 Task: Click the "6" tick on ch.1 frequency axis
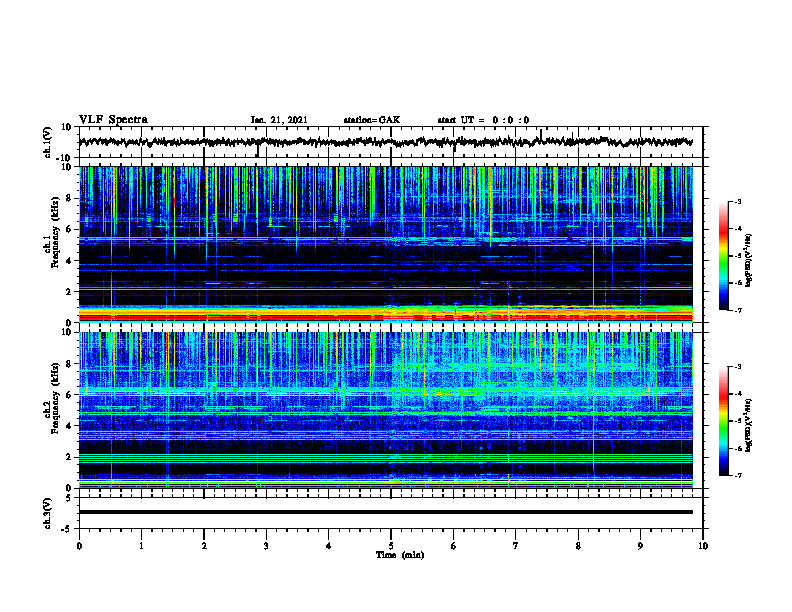(x=69, y=230)
